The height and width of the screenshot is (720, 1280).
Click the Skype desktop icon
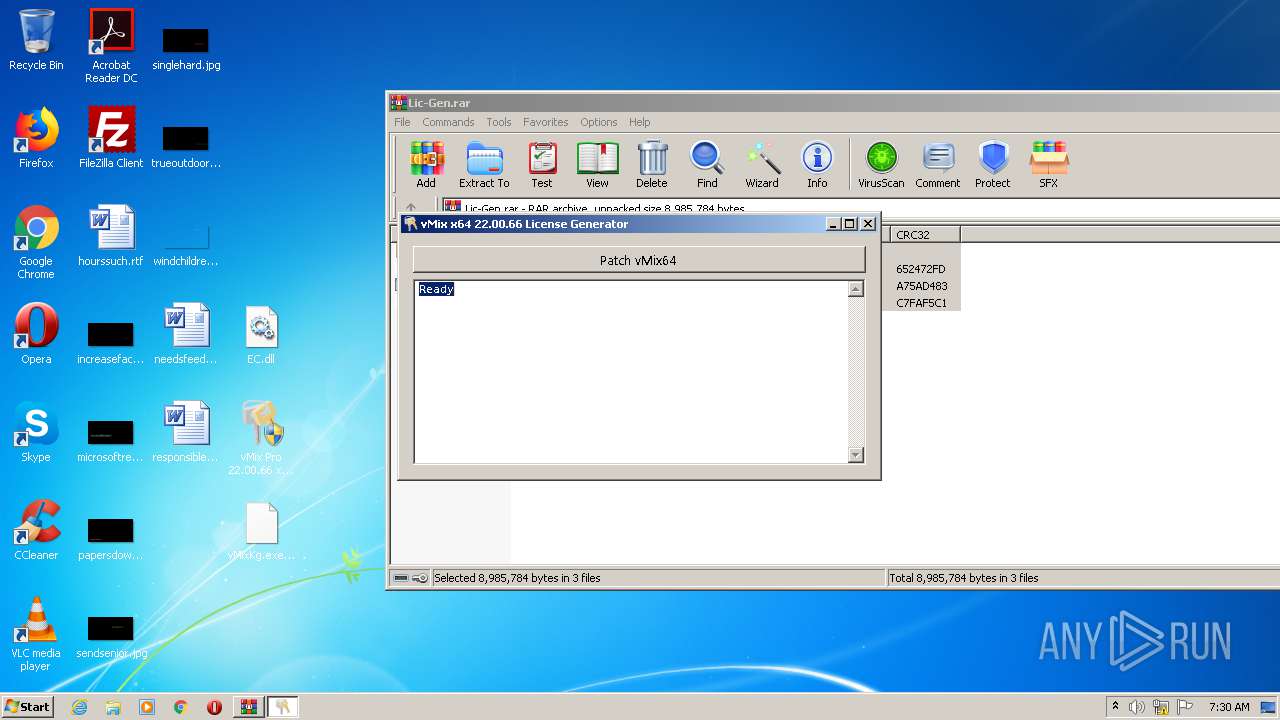coord(36,432)
